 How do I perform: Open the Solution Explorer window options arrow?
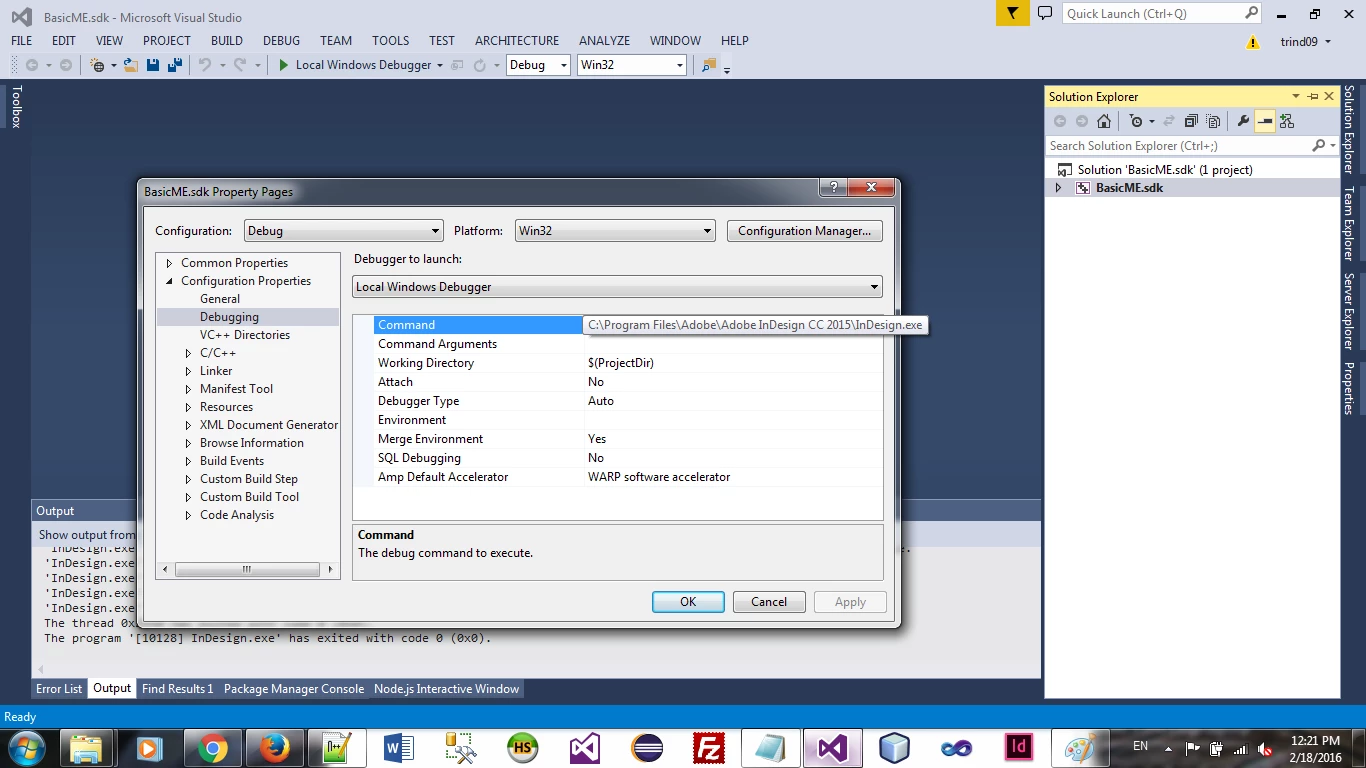[x=1296, y=96]
